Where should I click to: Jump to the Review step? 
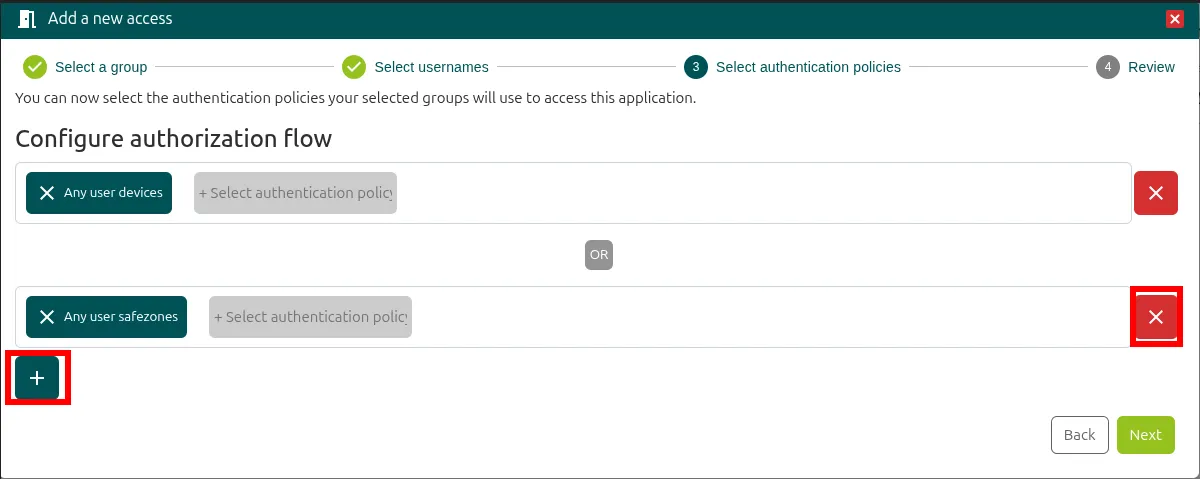pos(1135,67)
